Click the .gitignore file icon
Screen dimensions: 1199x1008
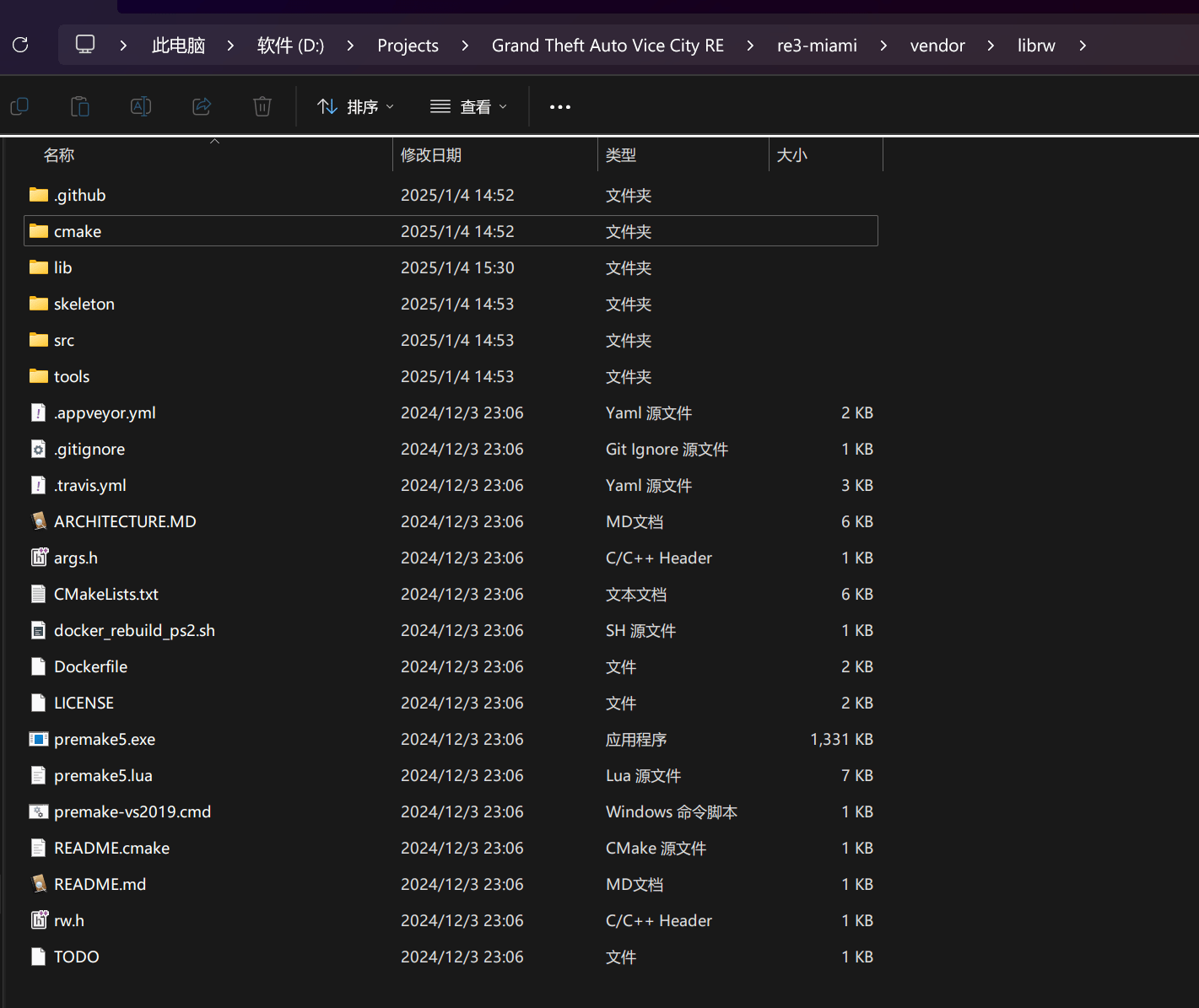[x=39, y=449]
